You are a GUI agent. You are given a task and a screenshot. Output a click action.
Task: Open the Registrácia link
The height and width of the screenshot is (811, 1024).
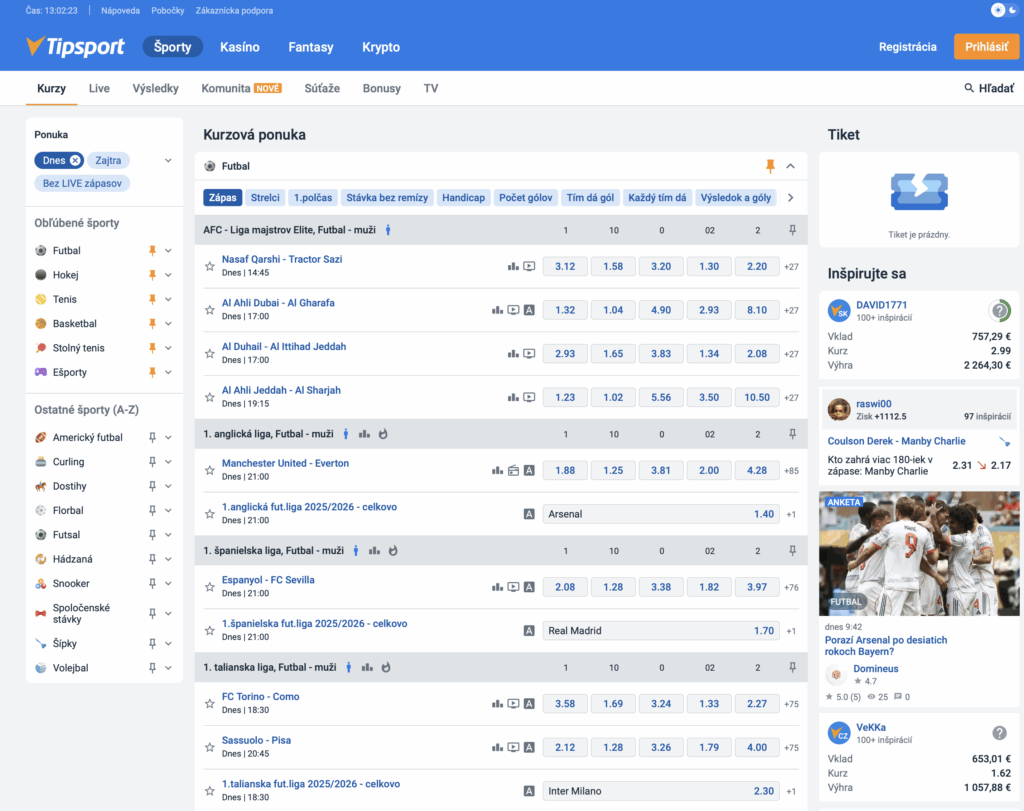pos(907,47)
